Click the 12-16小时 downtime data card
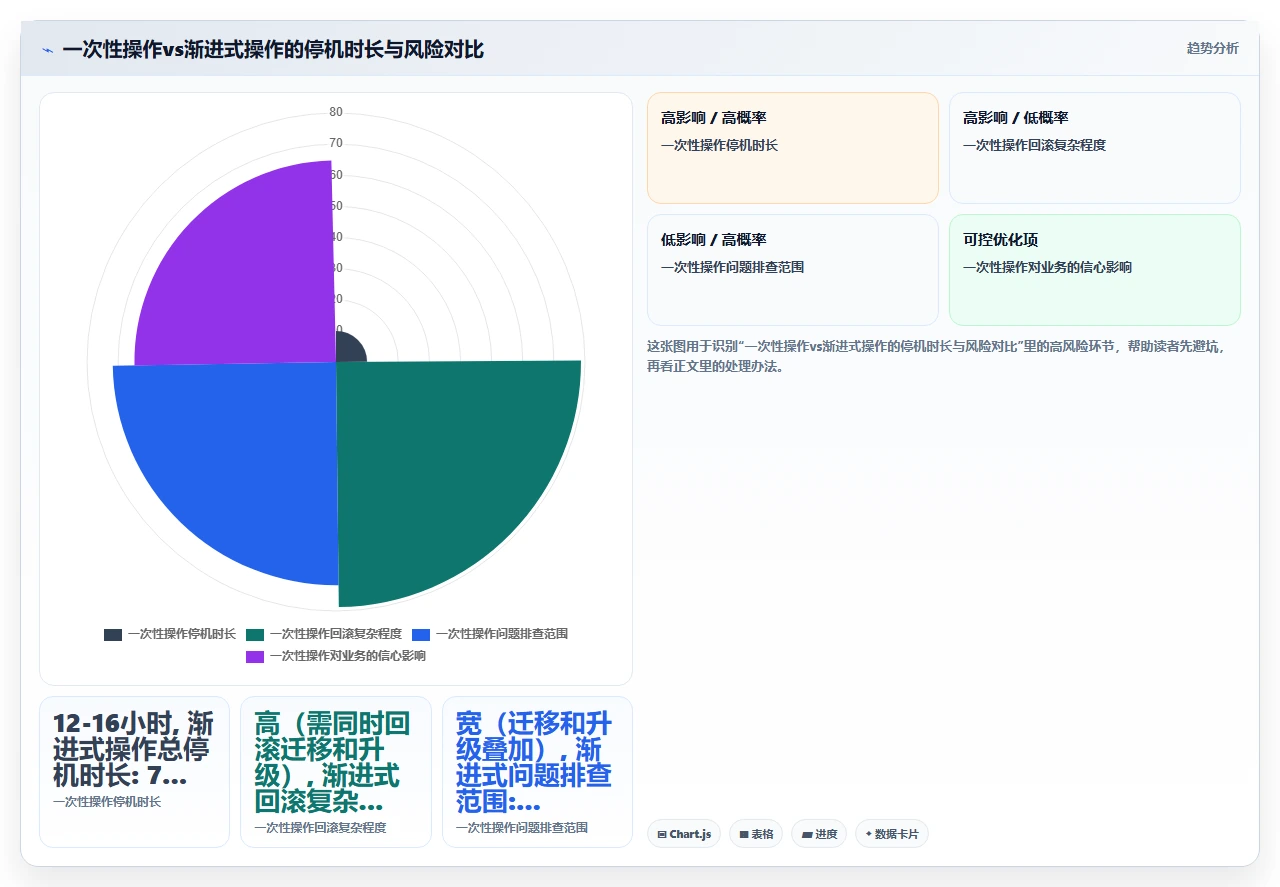 134,772
